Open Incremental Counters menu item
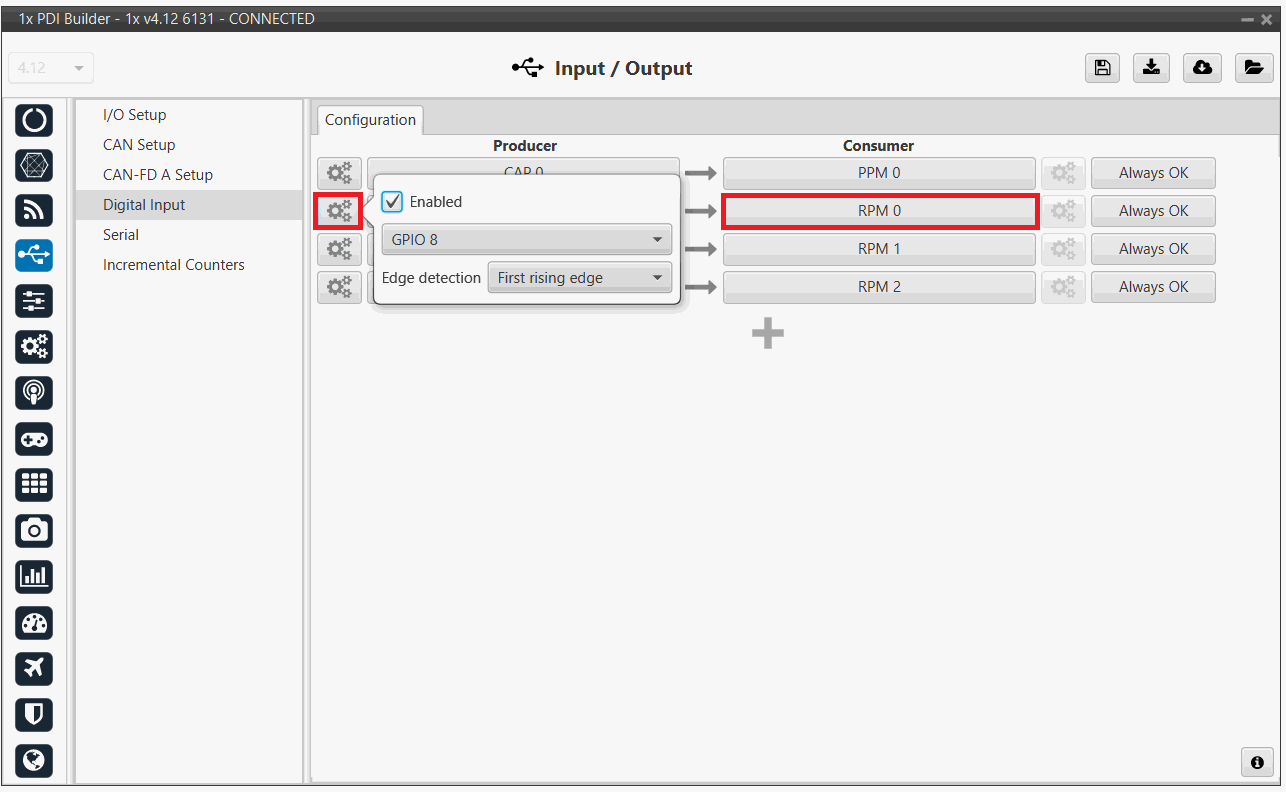 pos(173,265)
